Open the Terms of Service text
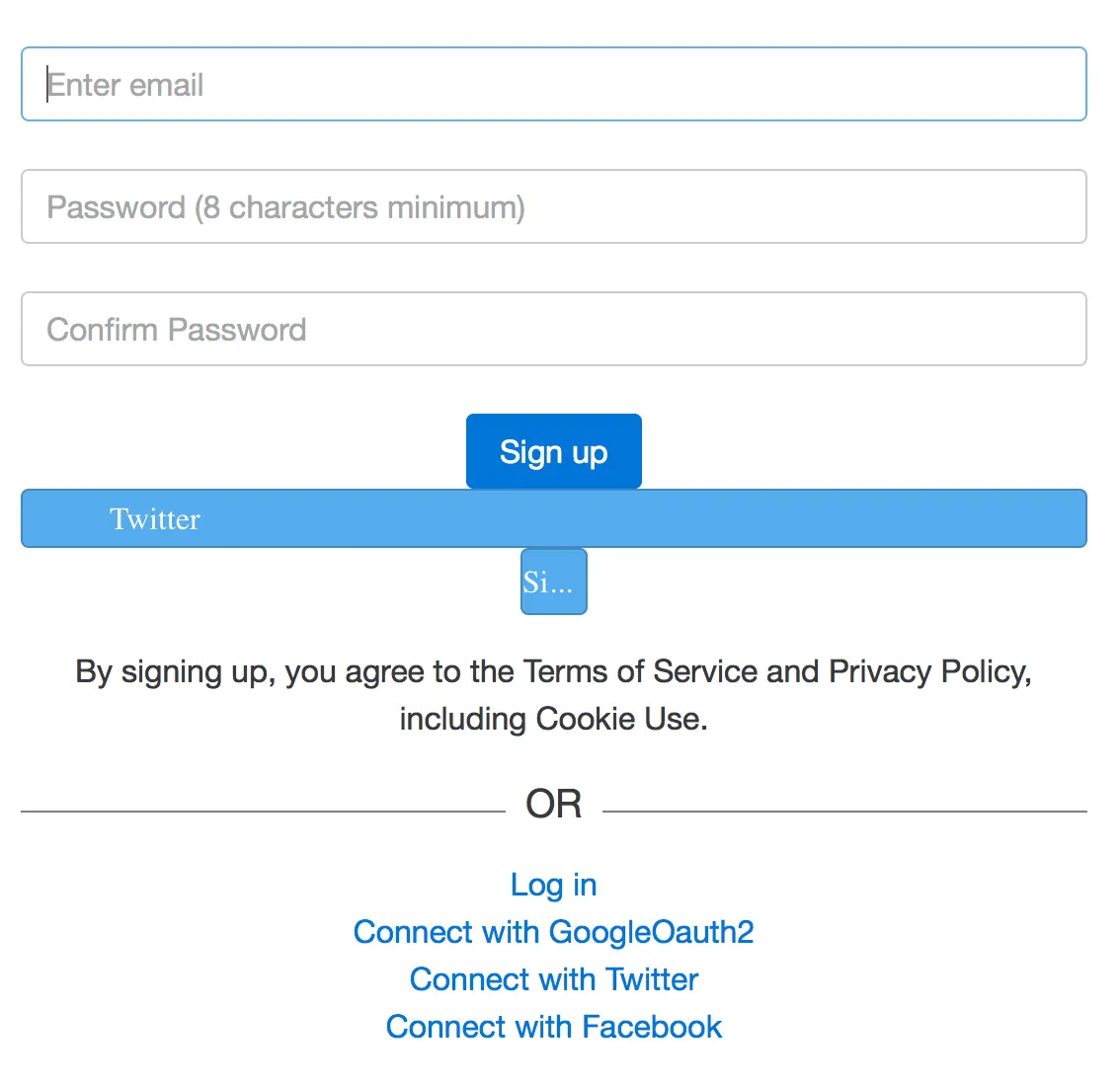The width and height of the screenshot is (1120, 1088). tap(640, 672)
